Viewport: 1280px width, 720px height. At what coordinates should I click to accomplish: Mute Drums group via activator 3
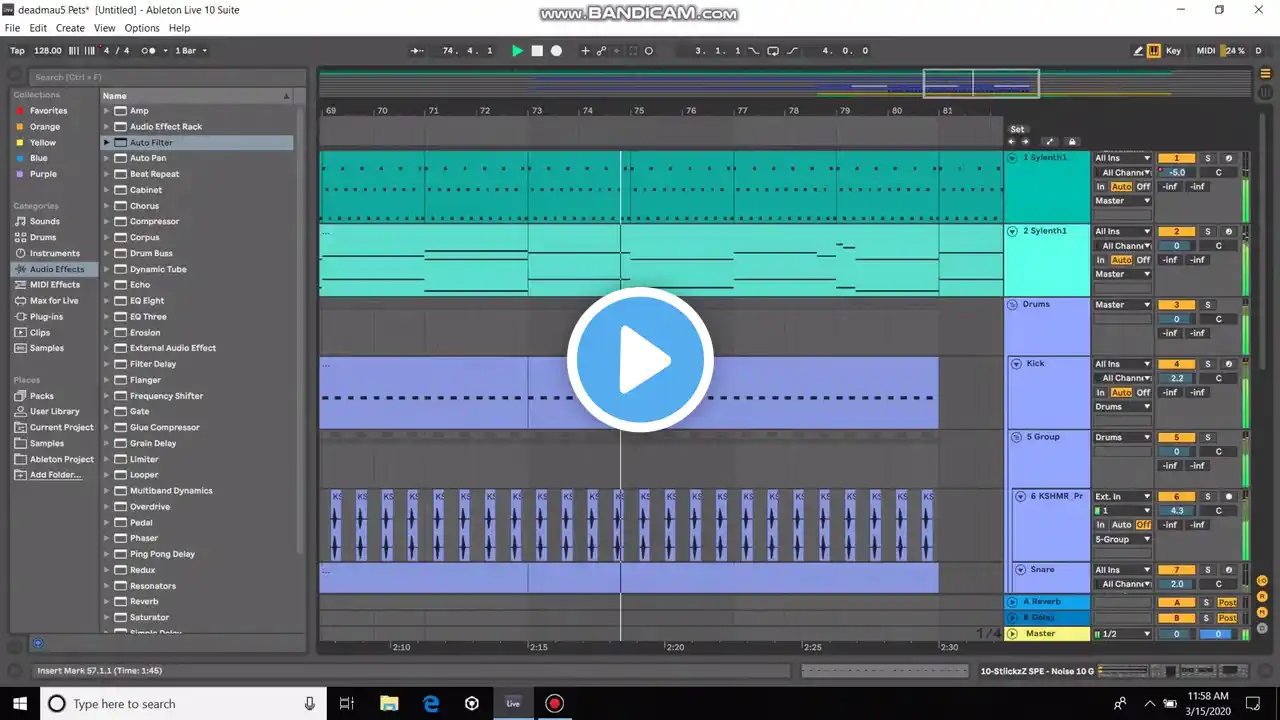click(x=1177, y=305)
